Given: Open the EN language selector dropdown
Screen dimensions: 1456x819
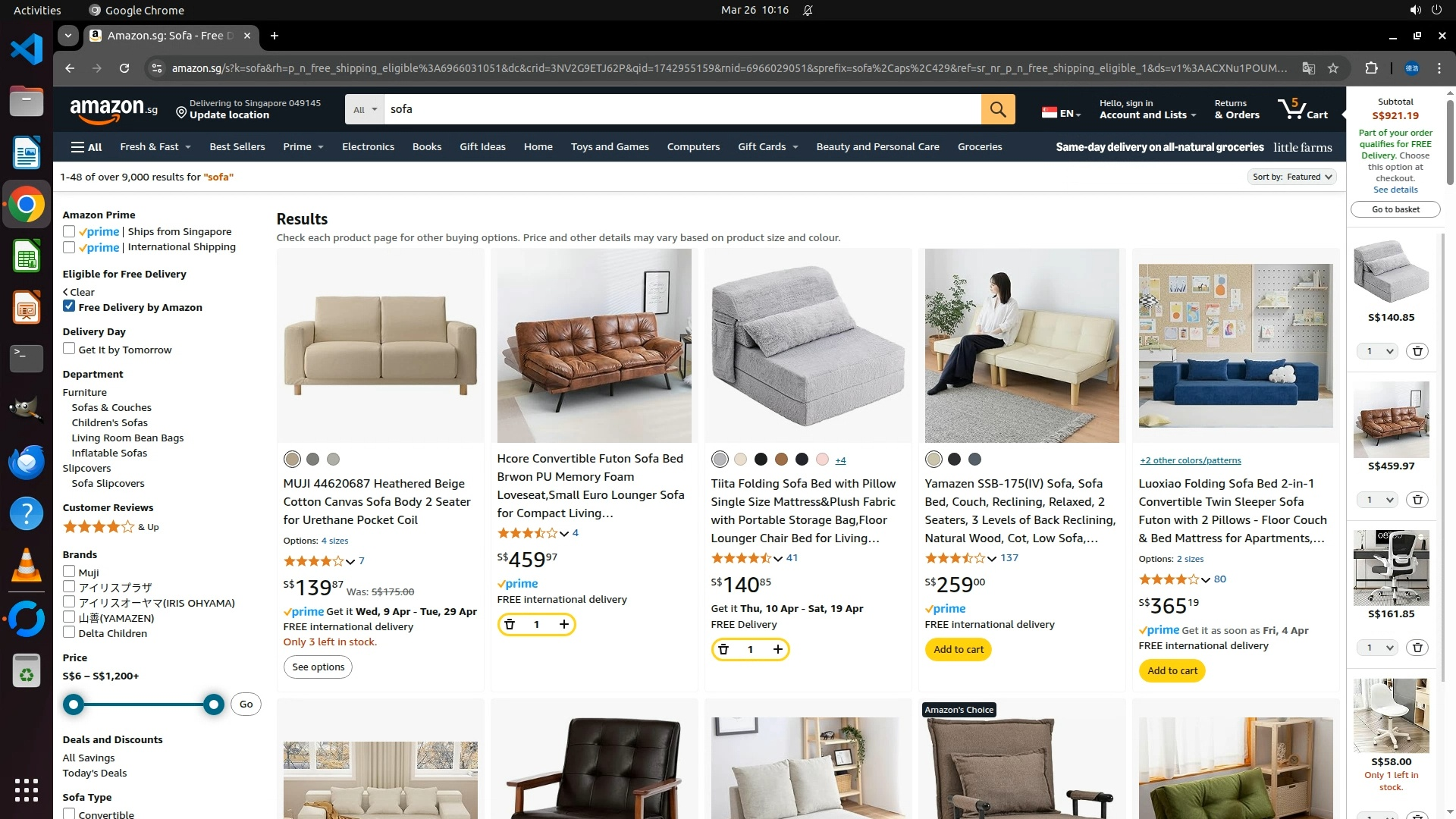Looking at the screenshot, I should tap(1061, 113).
